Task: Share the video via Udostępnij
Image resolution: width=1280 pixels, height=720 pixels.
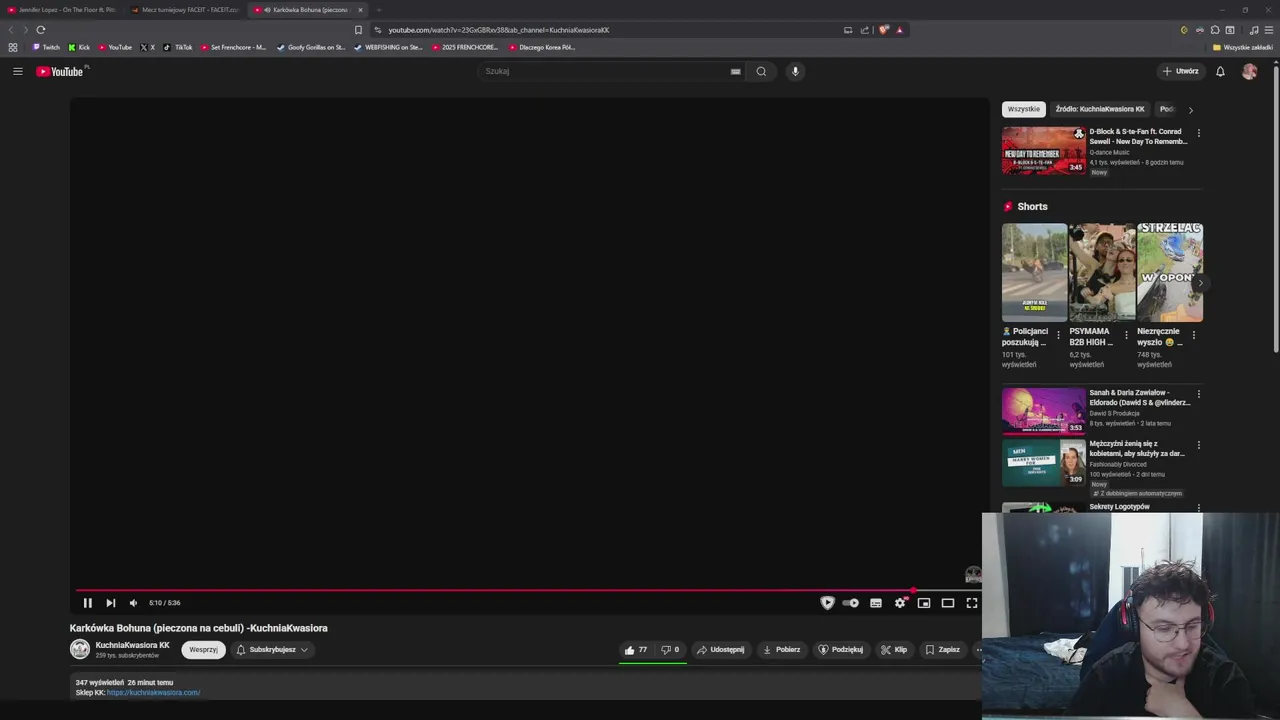Action: coord(721,650)
